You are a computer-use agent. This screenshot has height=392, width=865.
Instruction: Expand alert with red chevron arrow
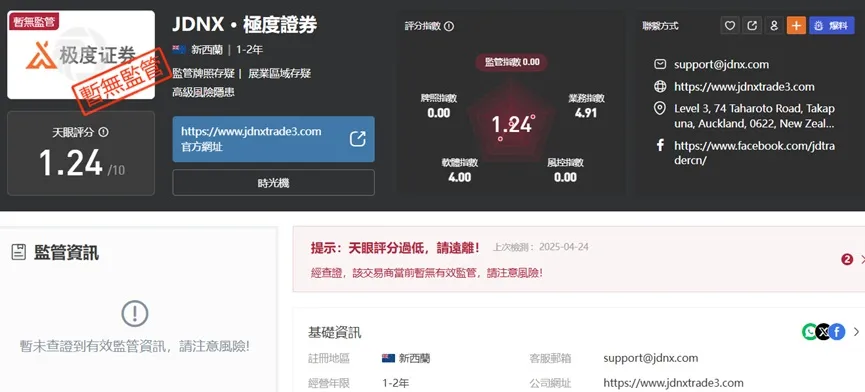tap(862, 259)
